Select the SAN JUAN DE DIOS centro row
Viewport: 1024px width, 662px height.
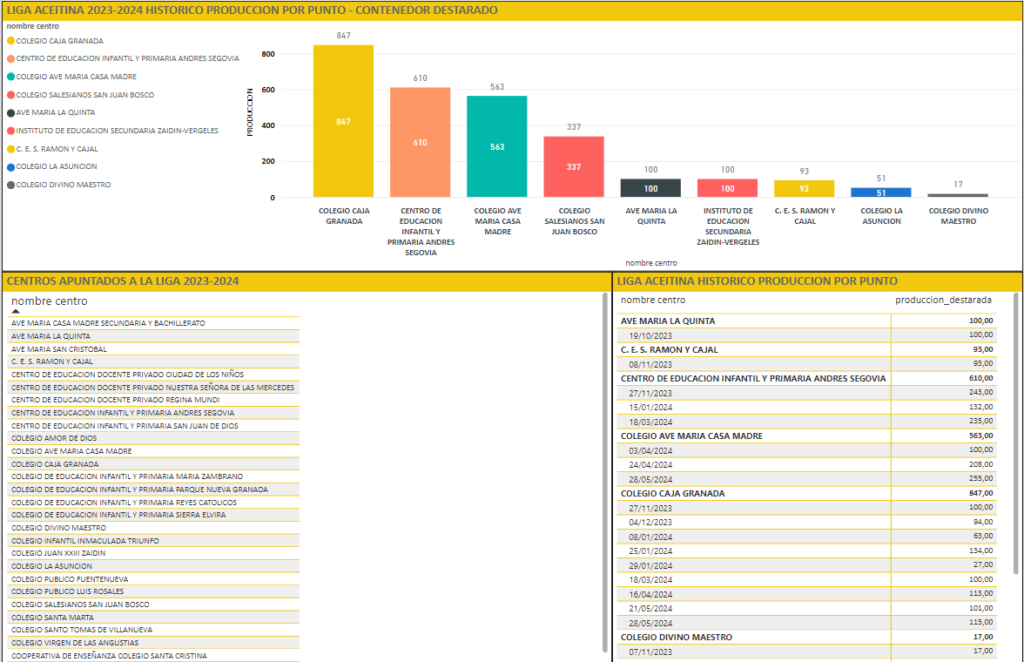(154, 426)
